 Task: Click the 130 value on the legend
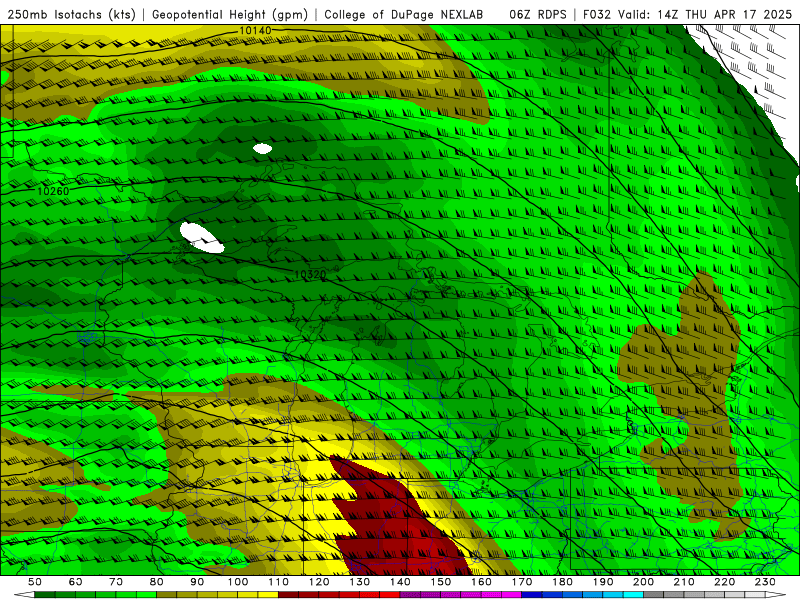[x=360, y=582]
